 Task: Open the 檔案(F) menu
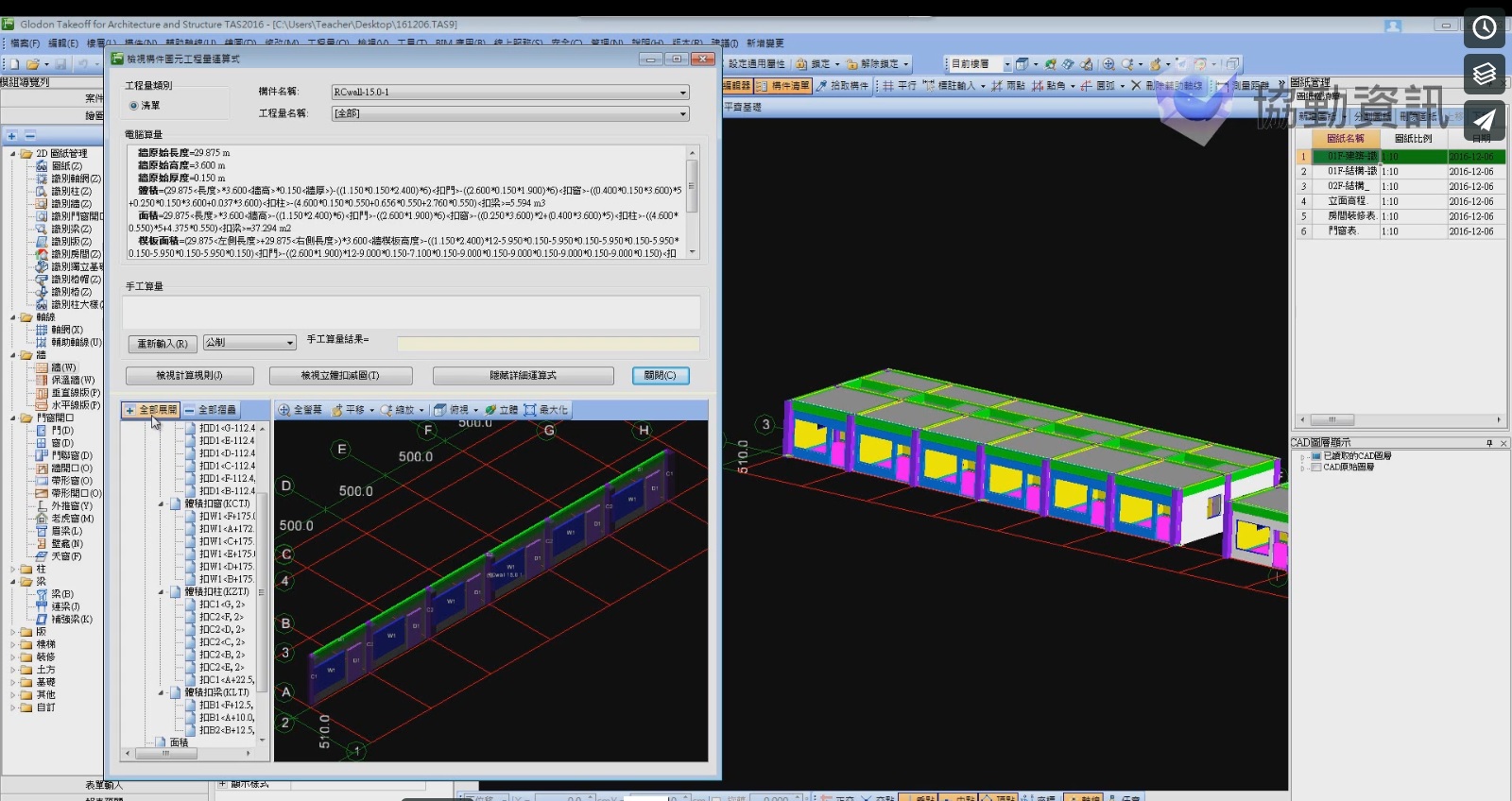pos(25,43)
